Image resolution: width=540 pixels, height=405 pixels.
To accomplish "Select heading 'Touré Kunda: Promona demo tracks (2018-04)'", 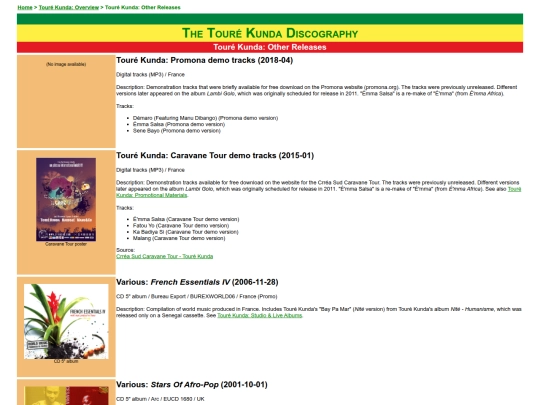I will (x=205, y=60).
